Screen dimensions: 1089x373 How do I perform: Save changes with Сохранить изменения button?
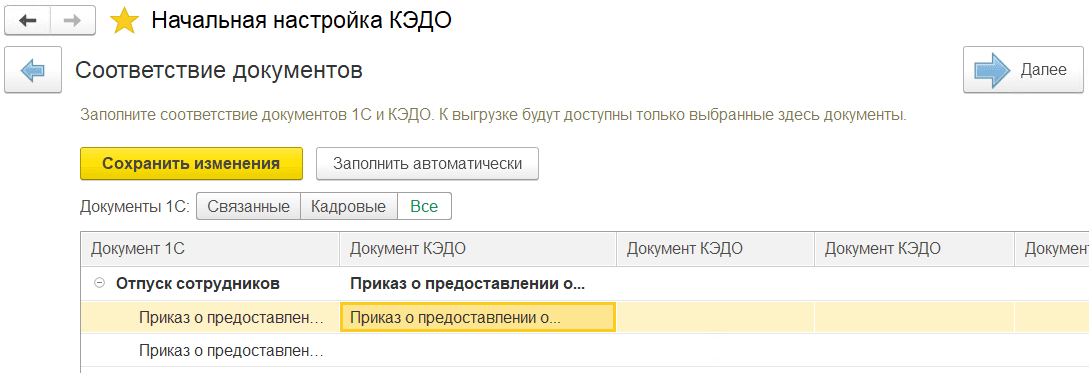tap(191, 164)
